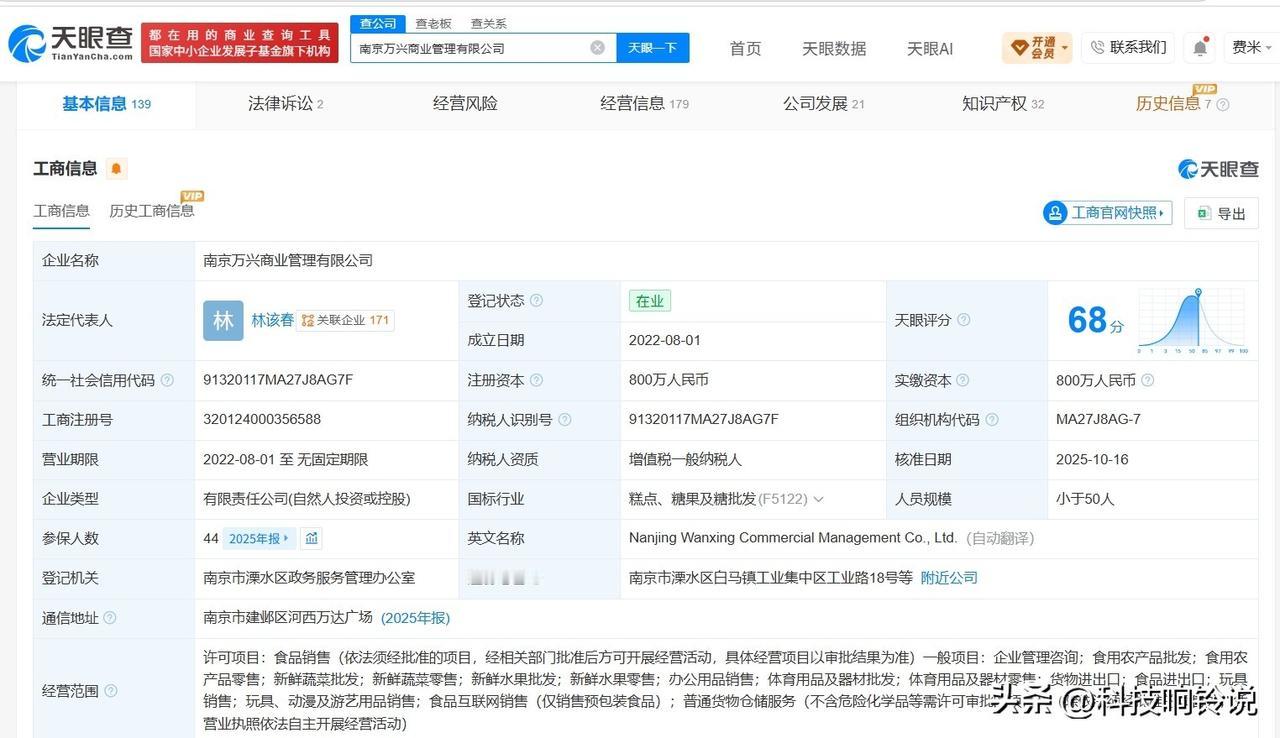
Task: Click help icon next to 实缴资本 label
Action: pos(962,380)
